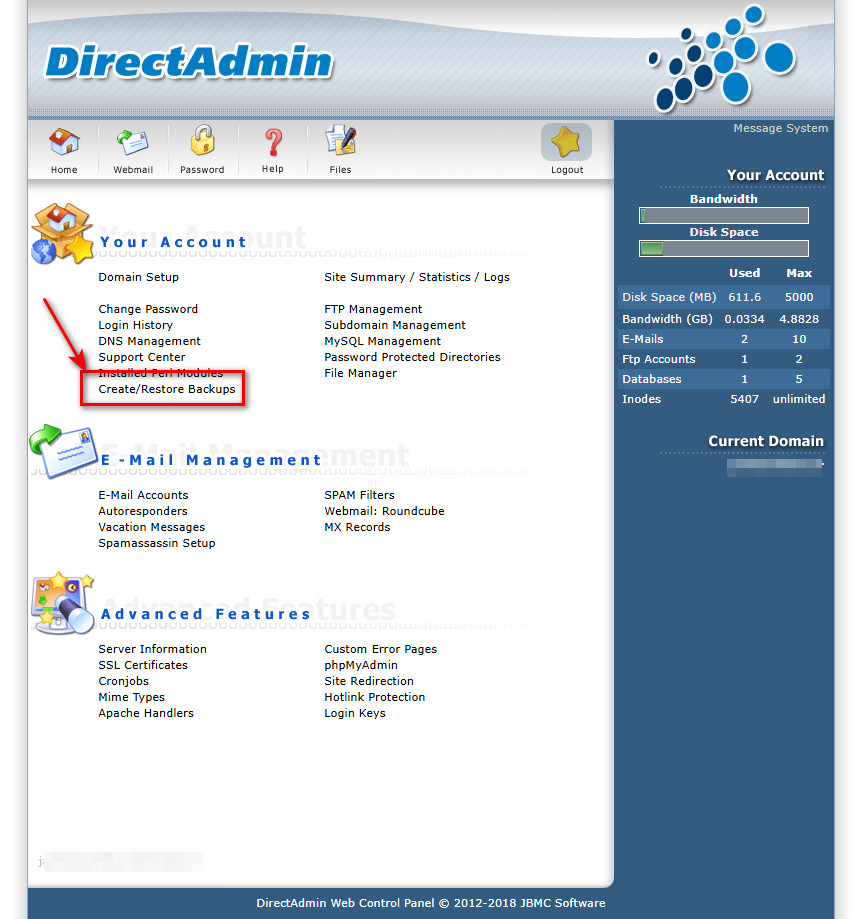Open Create/Restore Backups link
Viewport: 859px width, 919px height.
tap(167, 389)
